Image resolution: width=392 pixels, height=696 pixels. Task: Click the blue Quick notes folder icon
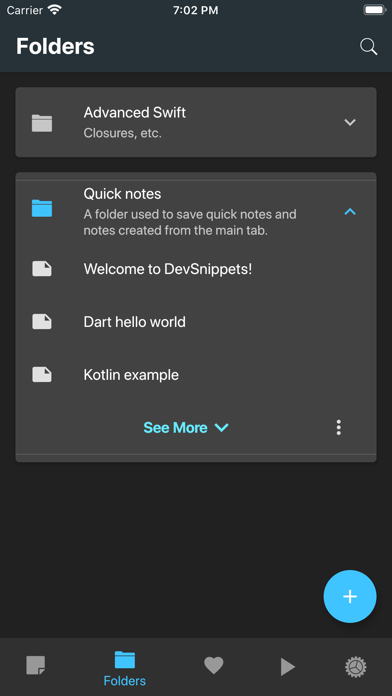coord(42,208)
